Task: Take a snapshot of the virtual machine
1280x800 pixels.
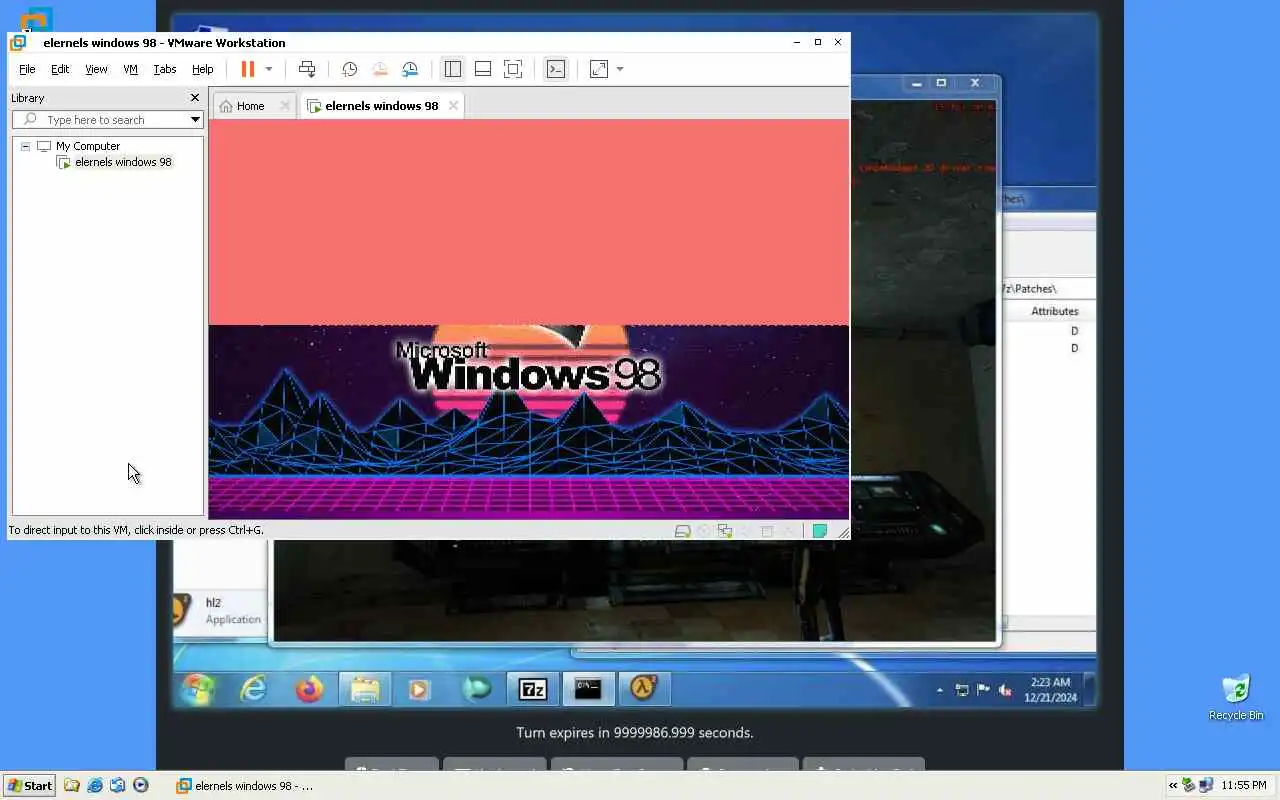Action: (349, 69)
